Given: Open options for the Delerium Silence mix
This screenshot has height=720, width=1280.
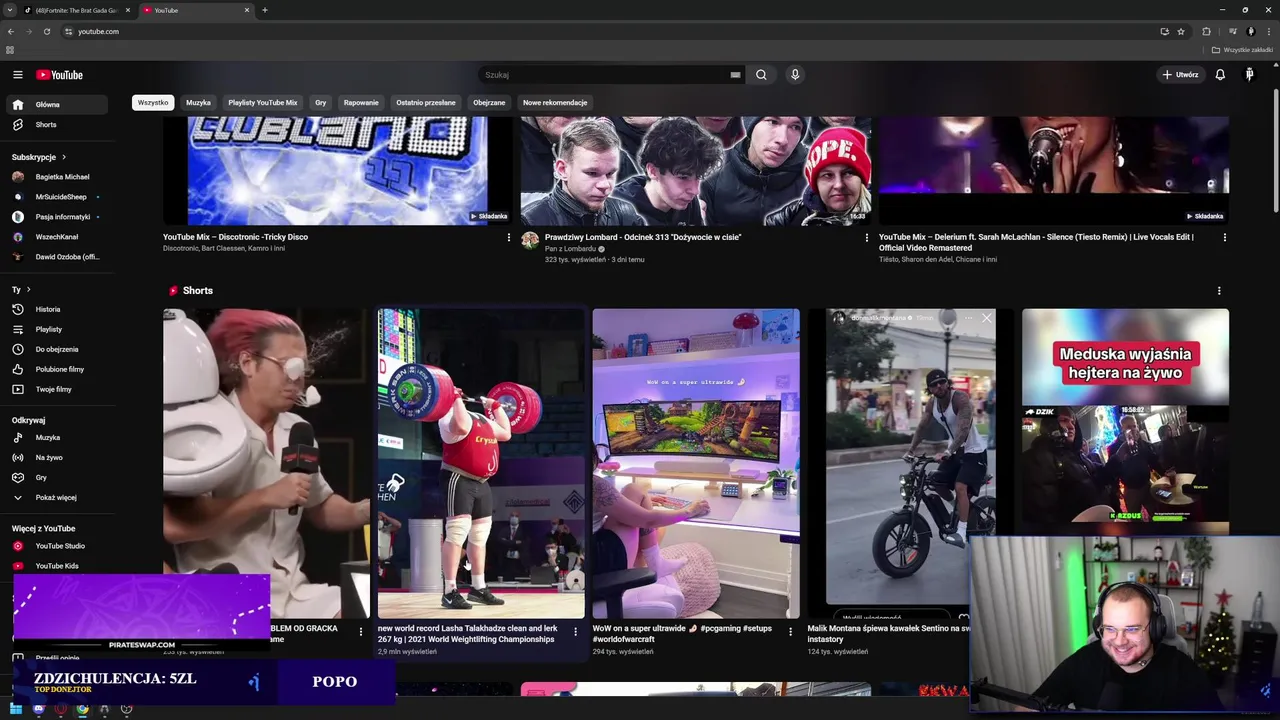Looking at the screenshot, I should click(1224, 238).
